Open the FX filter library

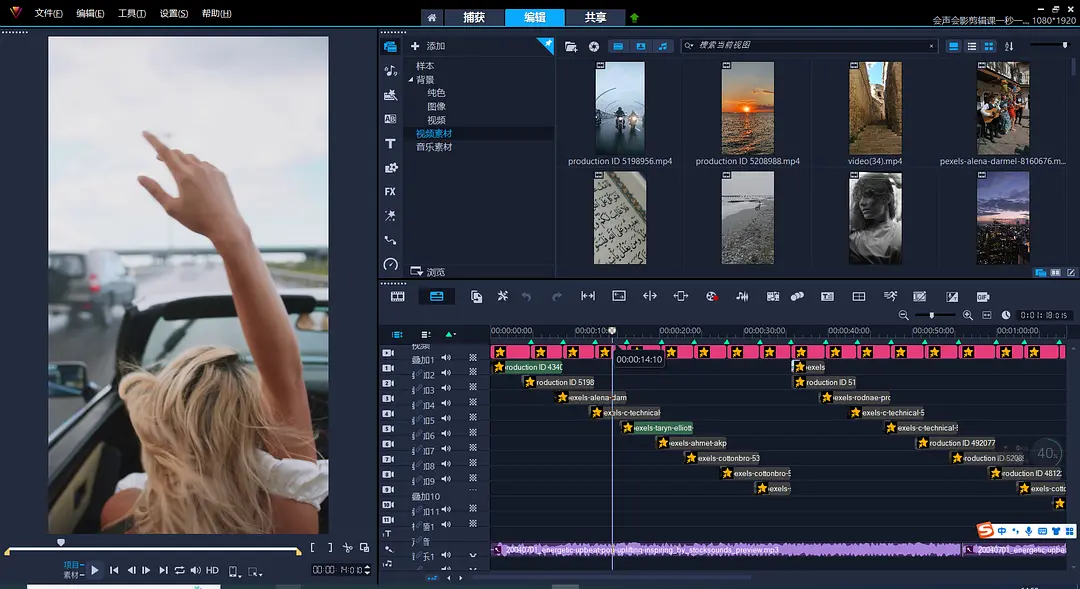click(x=390, y=191)
